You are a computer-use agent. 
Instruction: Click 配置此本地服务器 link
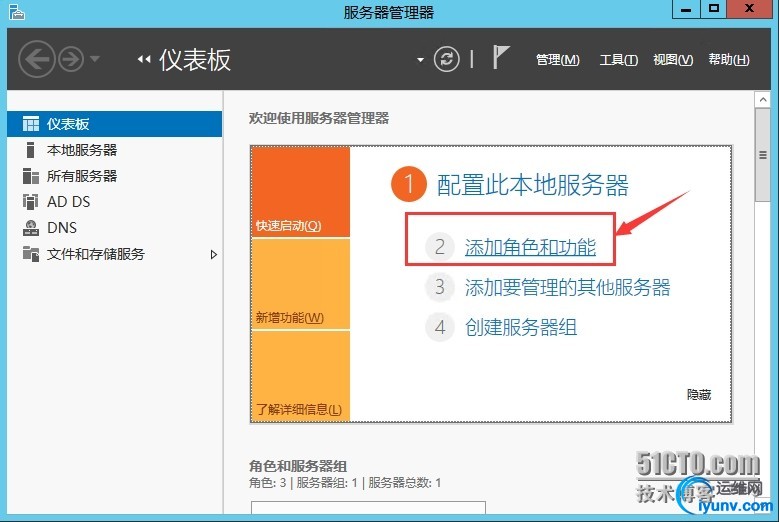(x=533, y=185)
